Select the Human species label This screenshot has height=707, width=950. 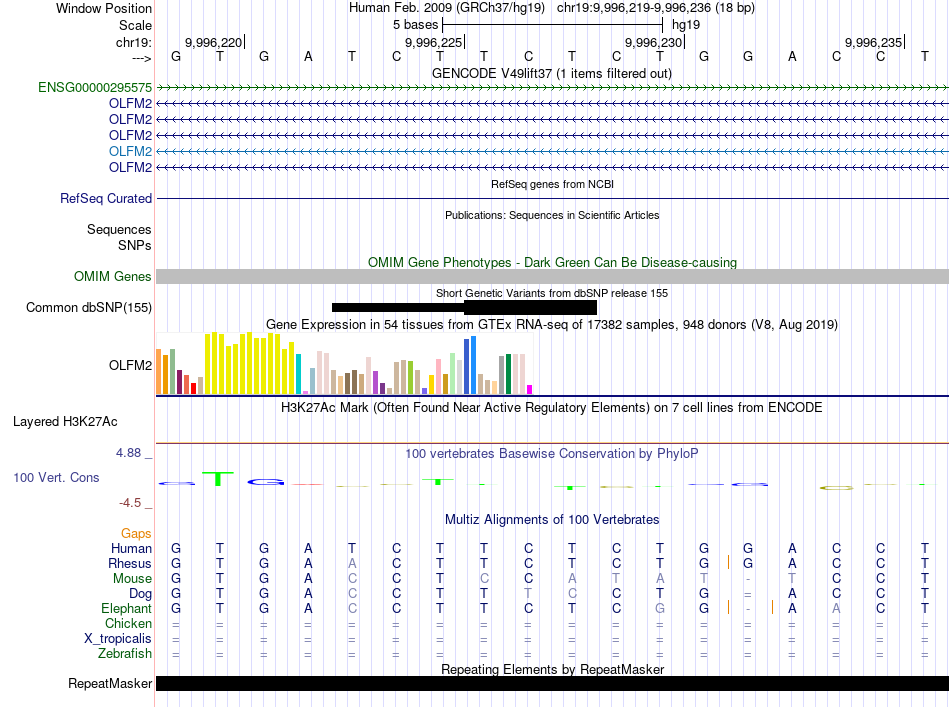[131, 548]
